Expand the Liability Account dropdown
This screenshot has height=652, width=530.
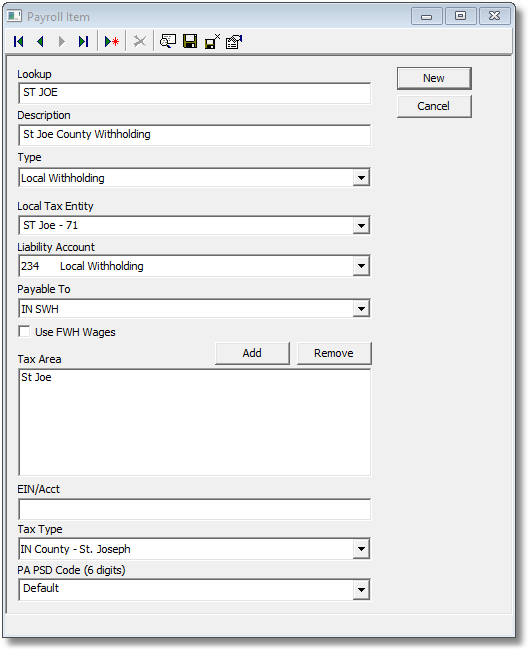[x=361, y=266]
